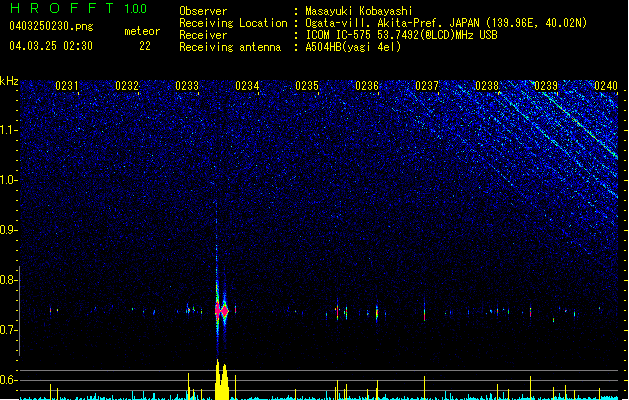Viewport: 629px width, 400px height.
Task: Click the 0238 time marker
Action: pyautogui.click(x=487, y=86)
